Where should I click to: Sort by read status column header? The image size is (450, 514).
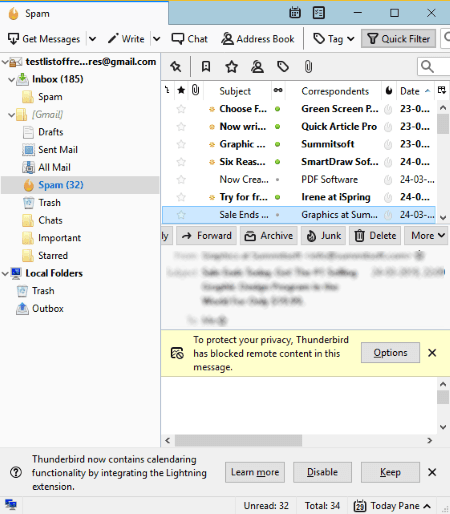coord(278,90)
